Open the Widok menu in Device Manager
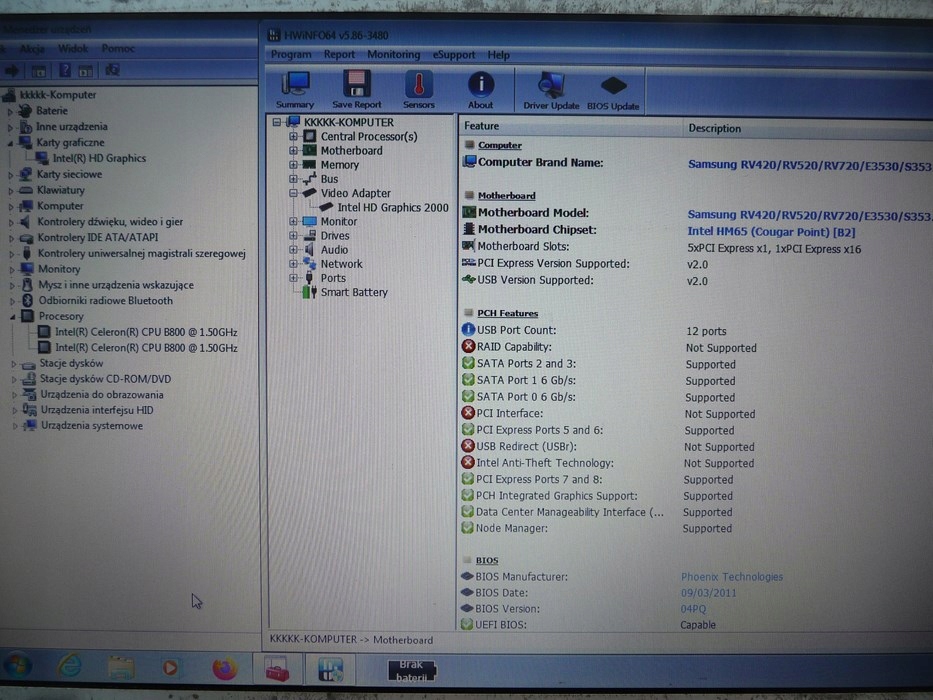The width and height of the screenshot is (933, 700). pyautogui.click(x=73, y=48)
